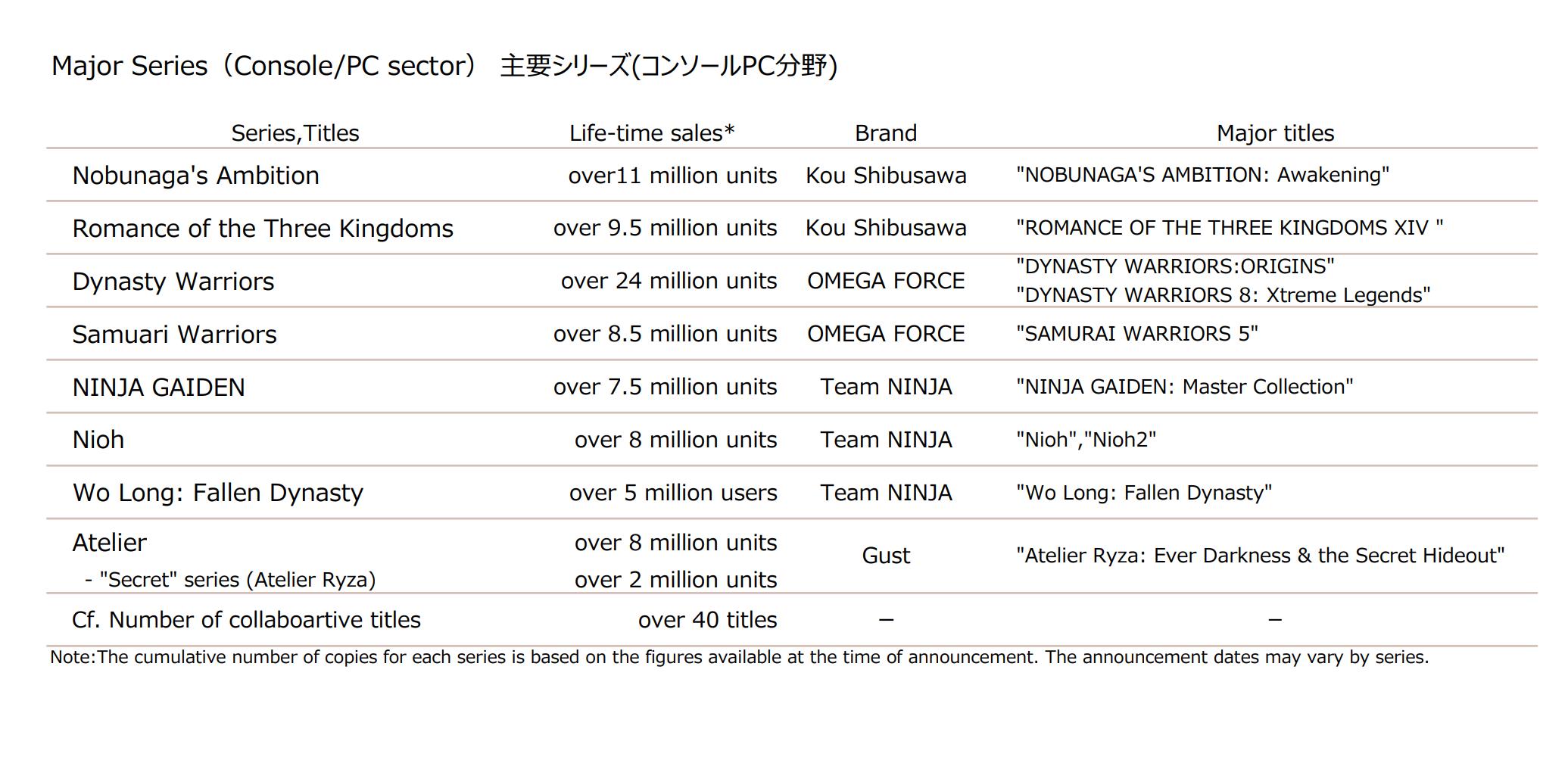Click the "over 24 million units" sales figure
Viewport: 1568px width, 763px height.
(669, 281)
